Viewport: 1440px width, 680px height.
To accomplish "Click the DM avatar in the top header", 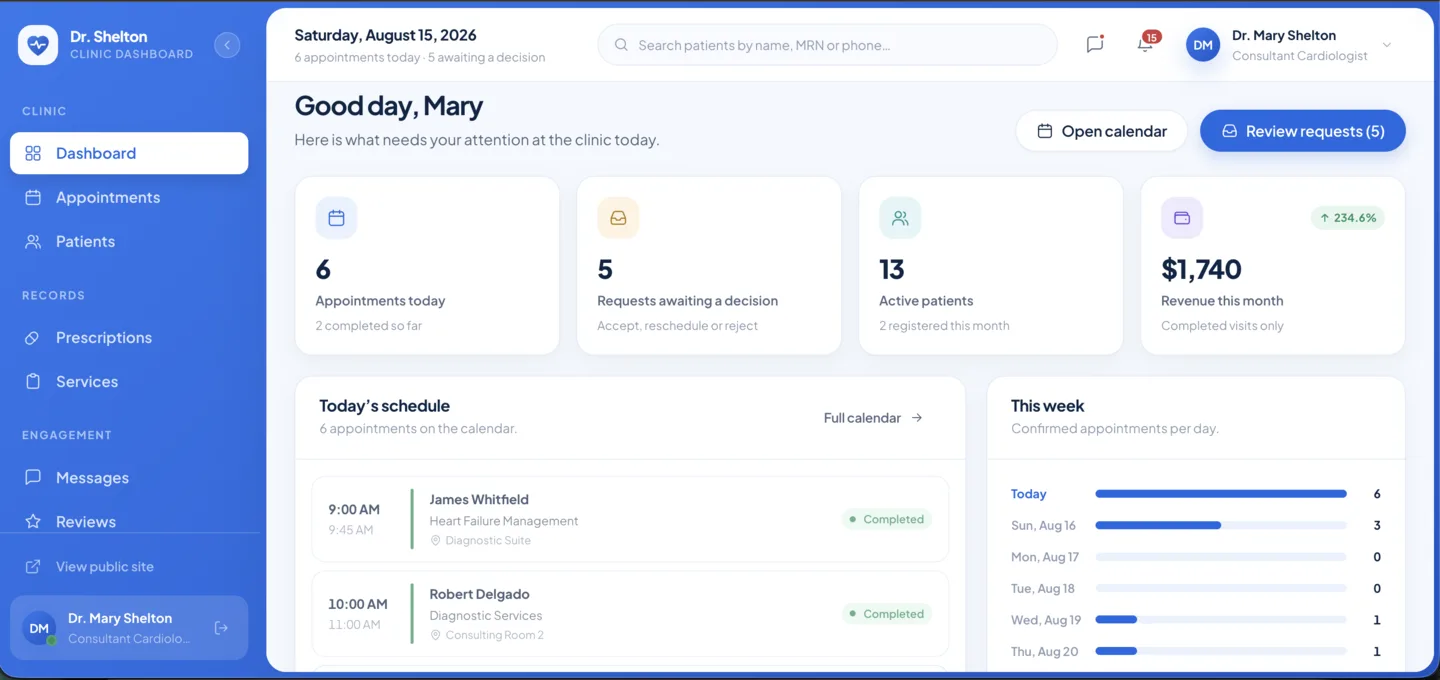I will coord(1203,45).
